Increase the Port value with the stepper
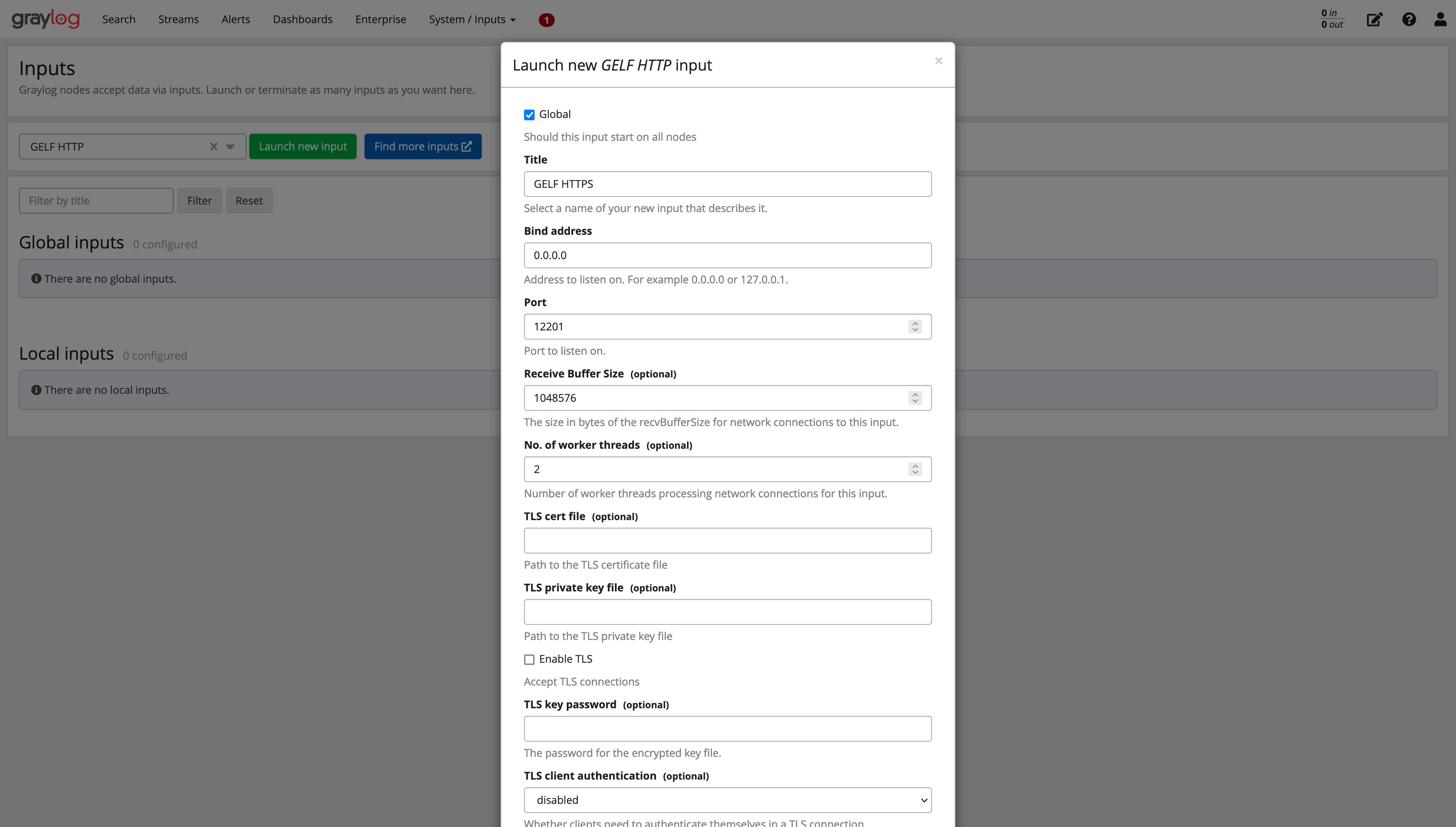This screenshot has width=1456, height=827. click(x=915, y=323)
